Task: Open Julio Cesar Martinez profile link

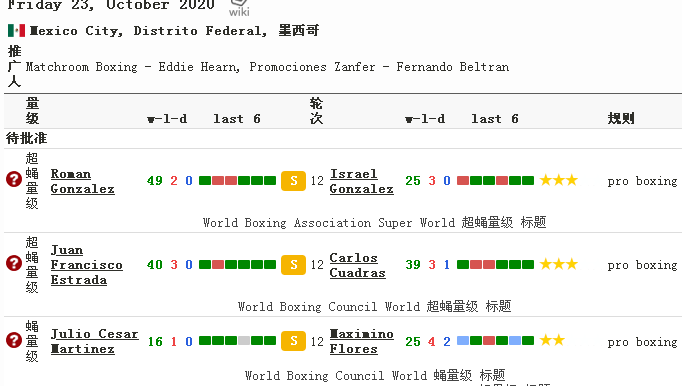Action: click(x=94, y=341)
